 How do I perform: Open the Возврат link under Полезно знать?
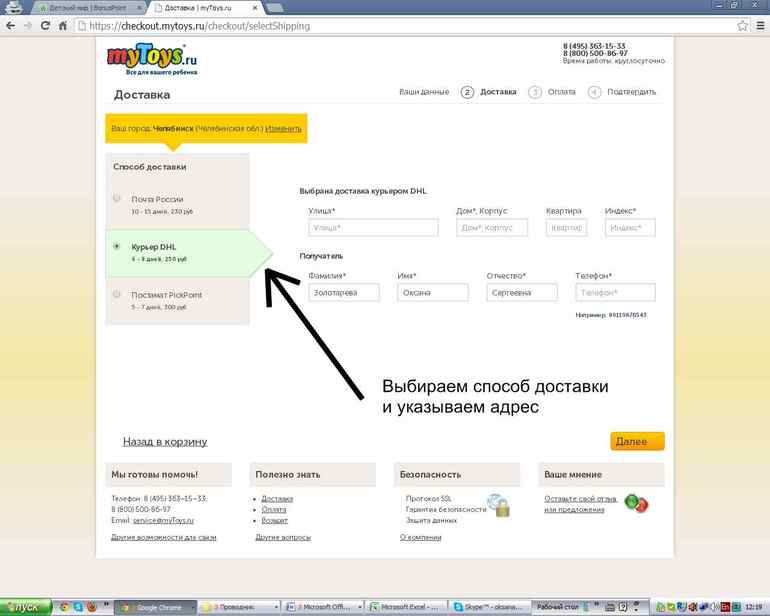274,521
